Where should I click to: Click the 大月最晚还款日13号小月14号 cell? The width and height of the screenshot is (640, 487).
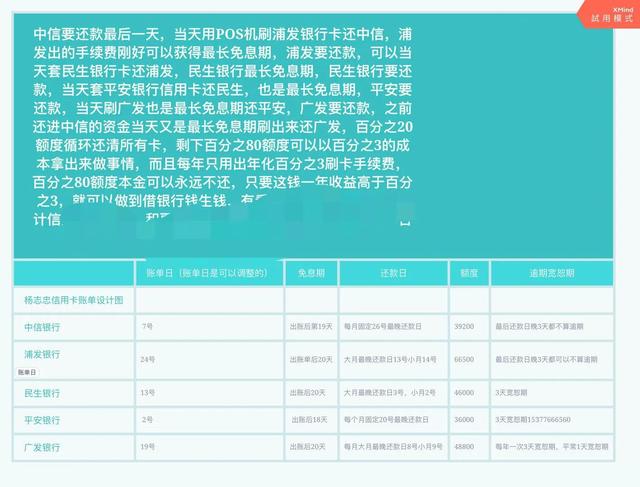(x=393, y=360)
